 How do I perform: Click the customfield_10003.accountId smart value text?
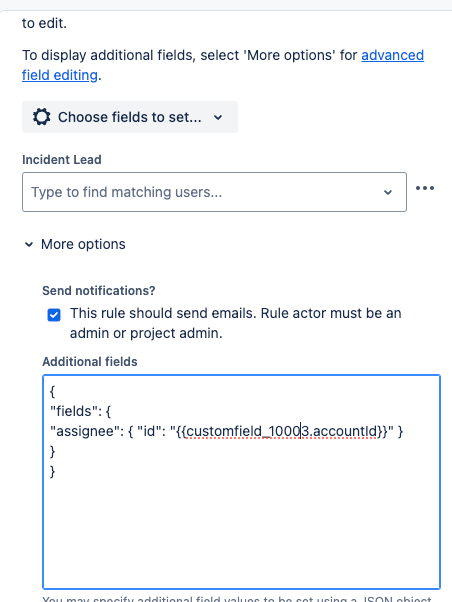[281, 432]
